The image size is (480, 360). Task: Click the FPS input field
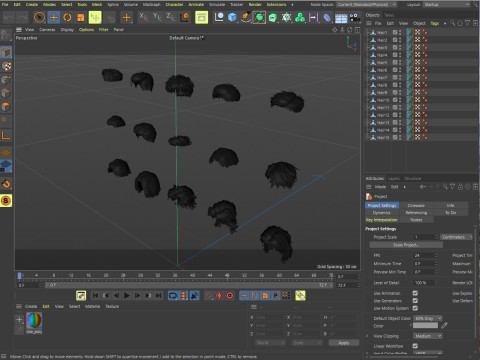[x=424, y=255]
